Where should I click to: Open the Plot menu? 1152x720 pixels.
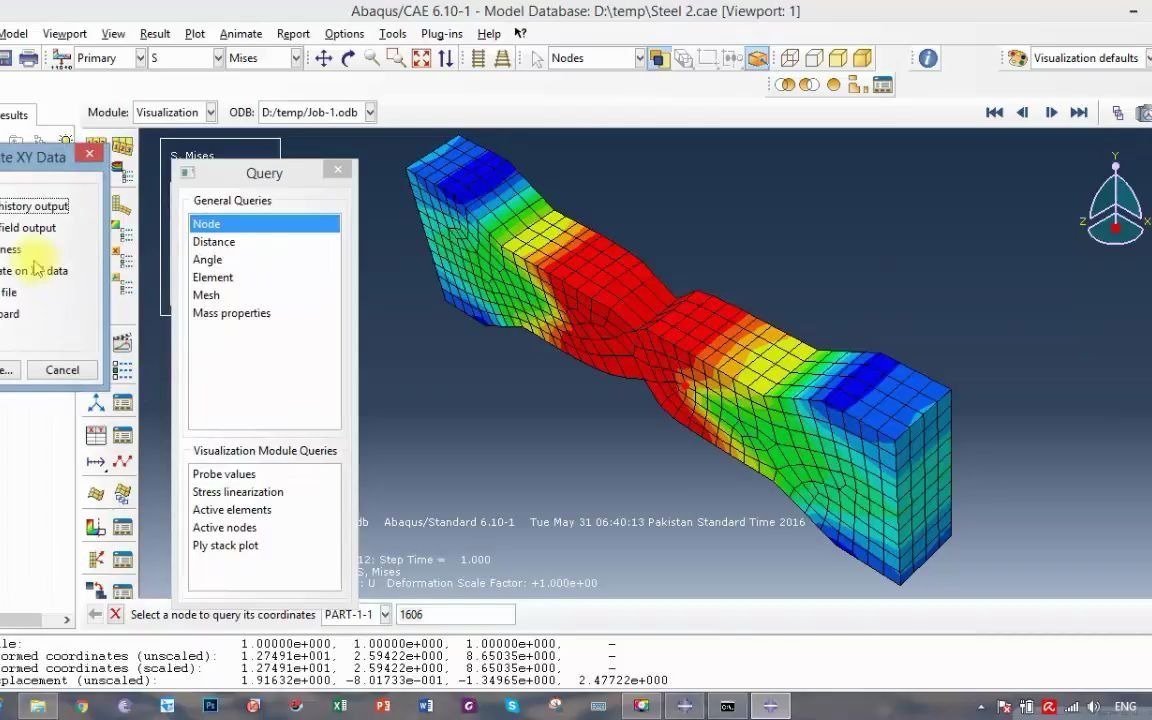point(195,34)
